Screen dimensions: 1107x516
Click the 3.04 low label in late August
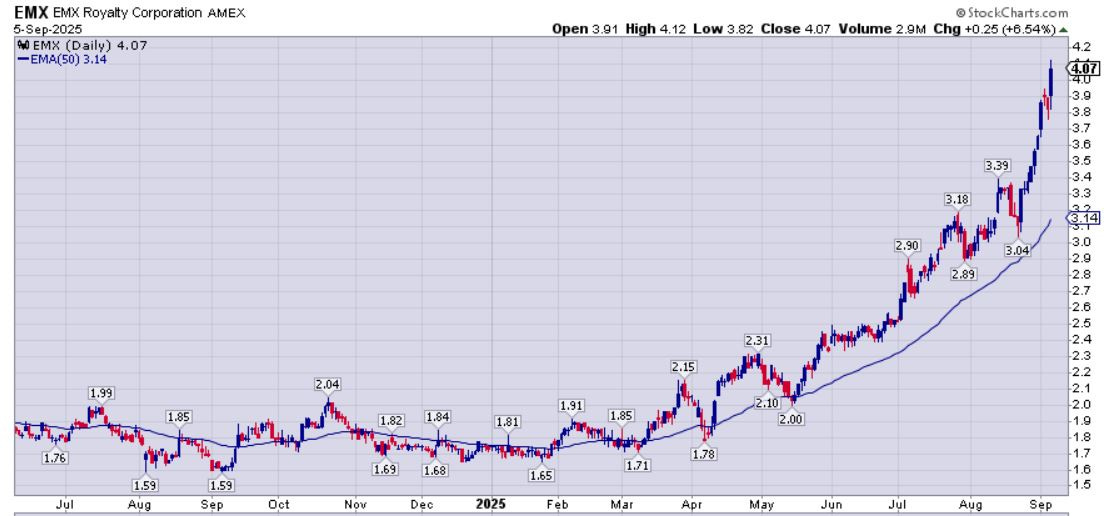click(1017, 249)
